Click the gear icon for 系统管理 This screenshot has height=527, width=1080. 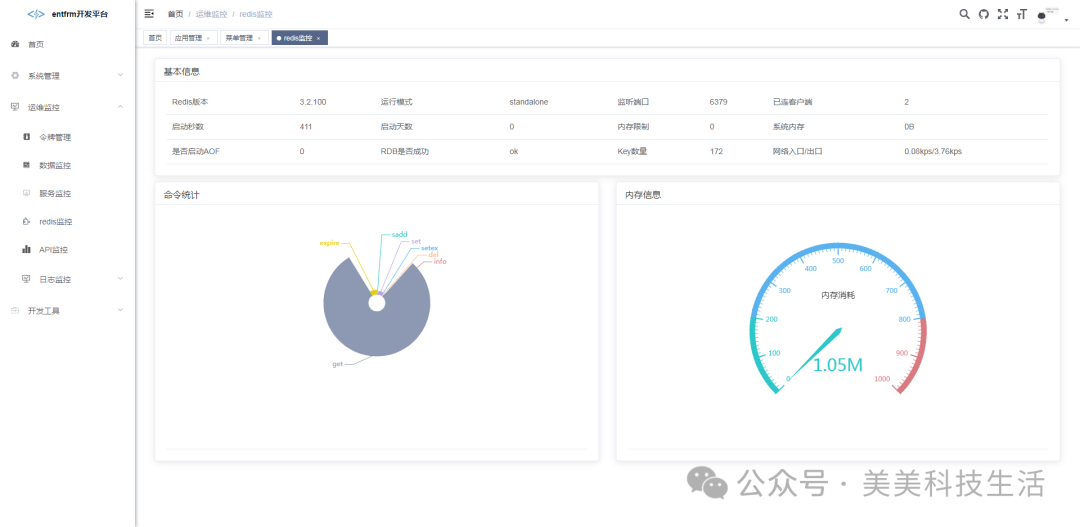pos(15,75)
